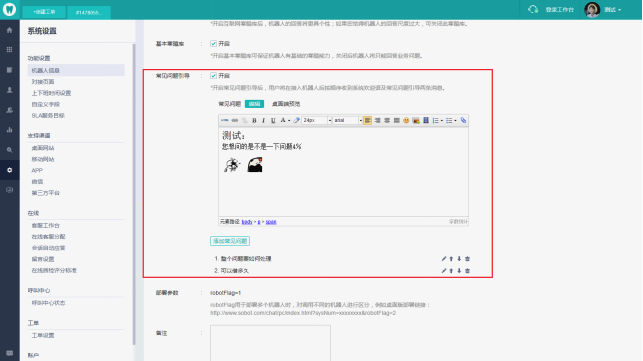Select the settings gear sidebar icon
Image resolution: width=643 pixels, height=361 pixels.
(9, 170)
